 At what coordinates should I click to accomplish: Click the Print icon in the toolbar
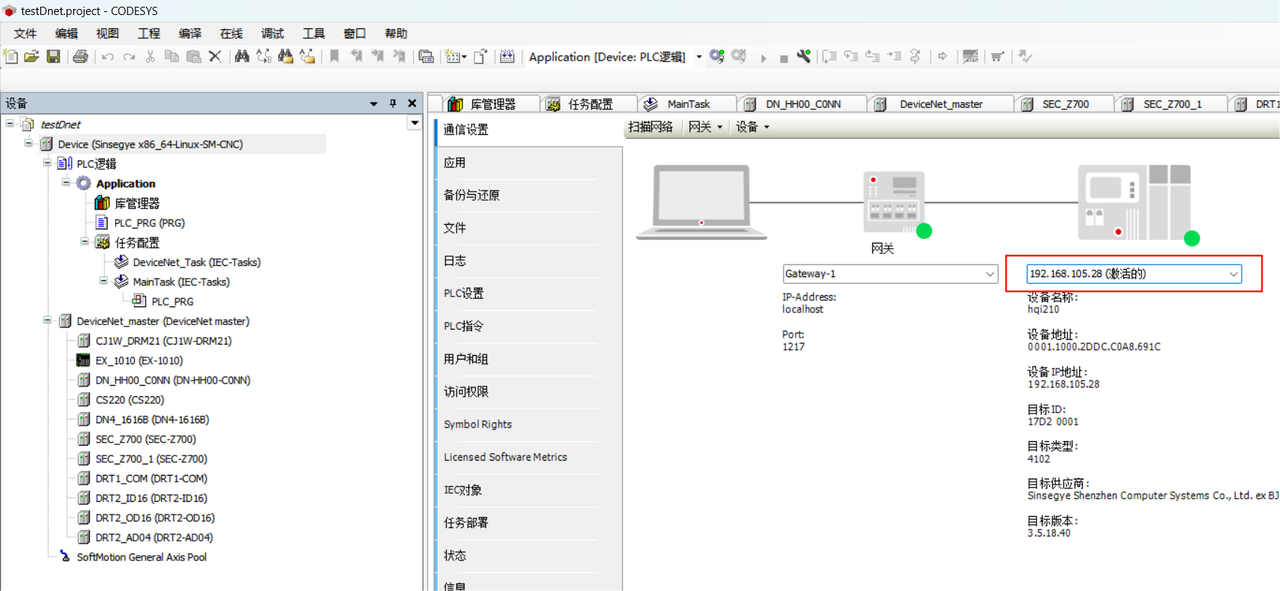point(81,57)
